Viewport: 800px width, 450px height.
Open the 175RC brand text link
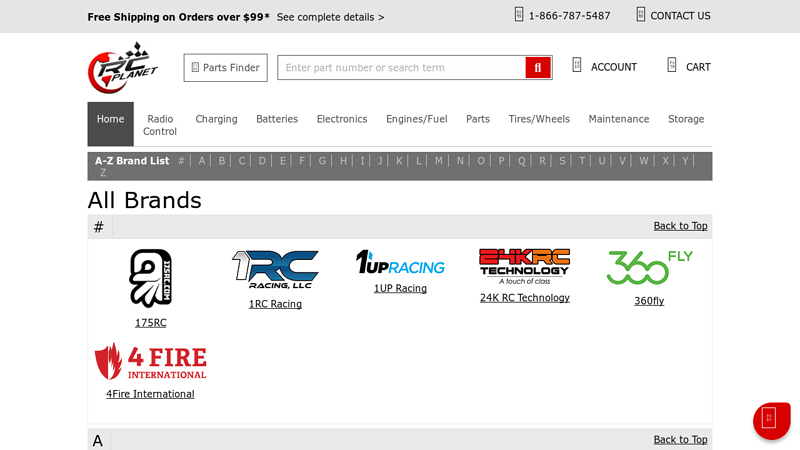151,322
